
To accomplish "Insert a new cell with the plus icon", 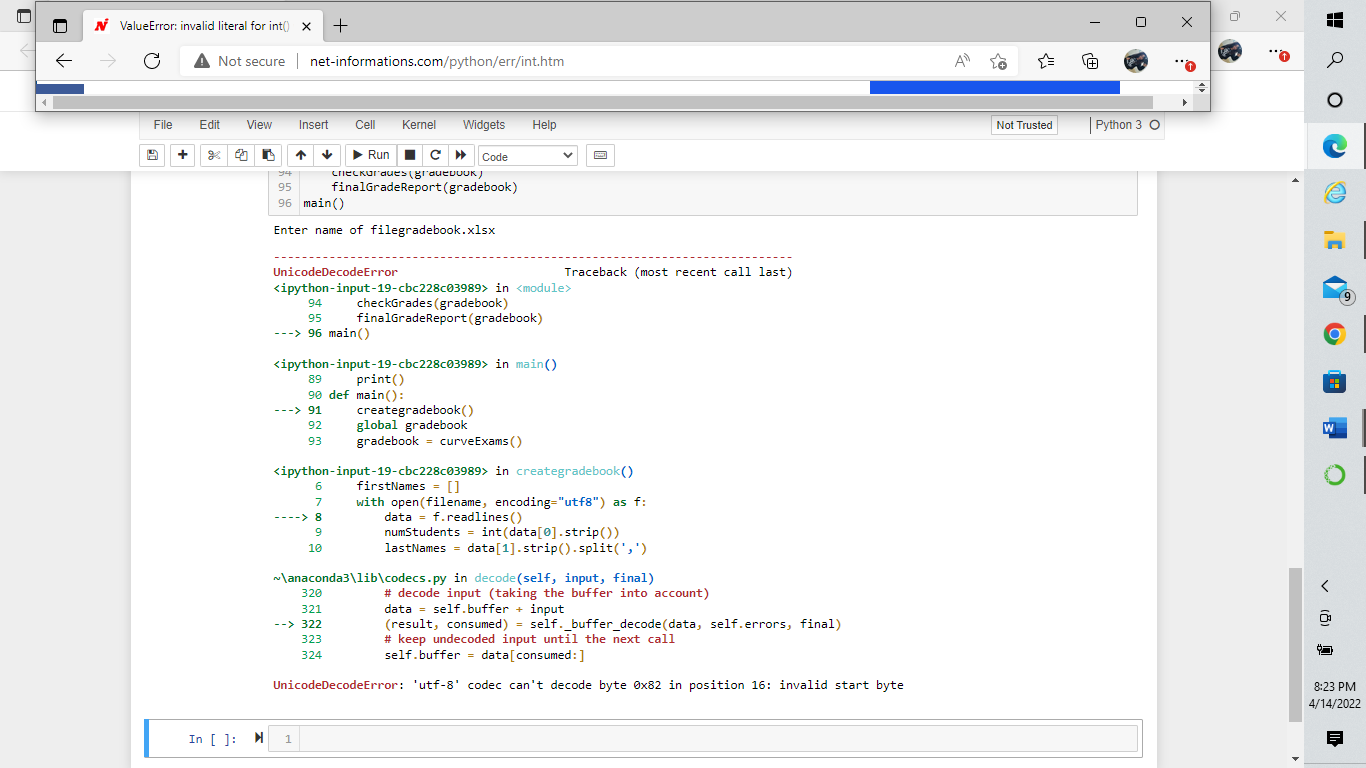I will 182,155.
